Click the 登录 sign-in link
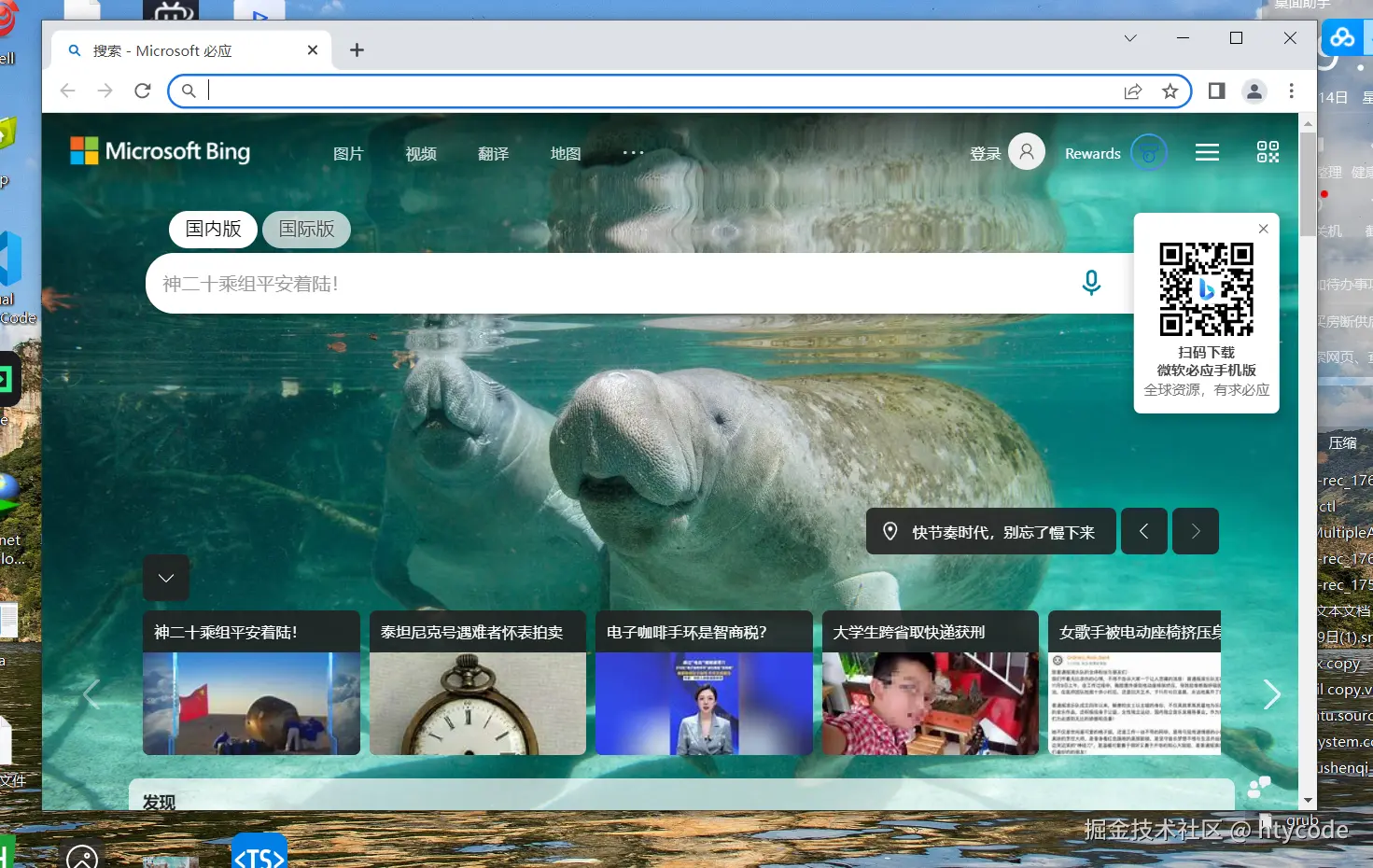Screen dimensions: 1373x868 985,153
